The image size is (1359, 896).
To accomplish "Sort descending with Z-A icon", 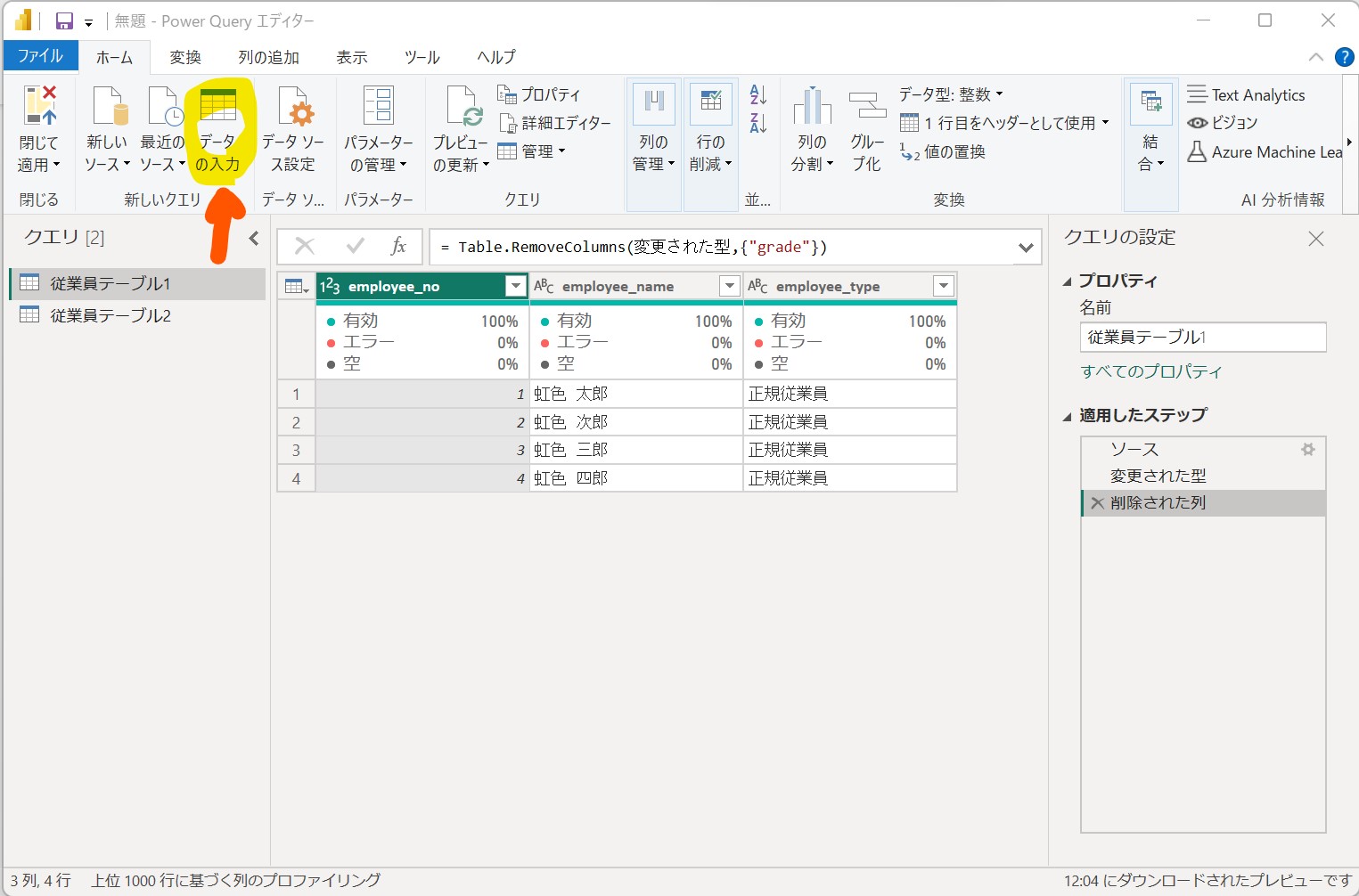I will pyautogui.click(x=758, y=123).
